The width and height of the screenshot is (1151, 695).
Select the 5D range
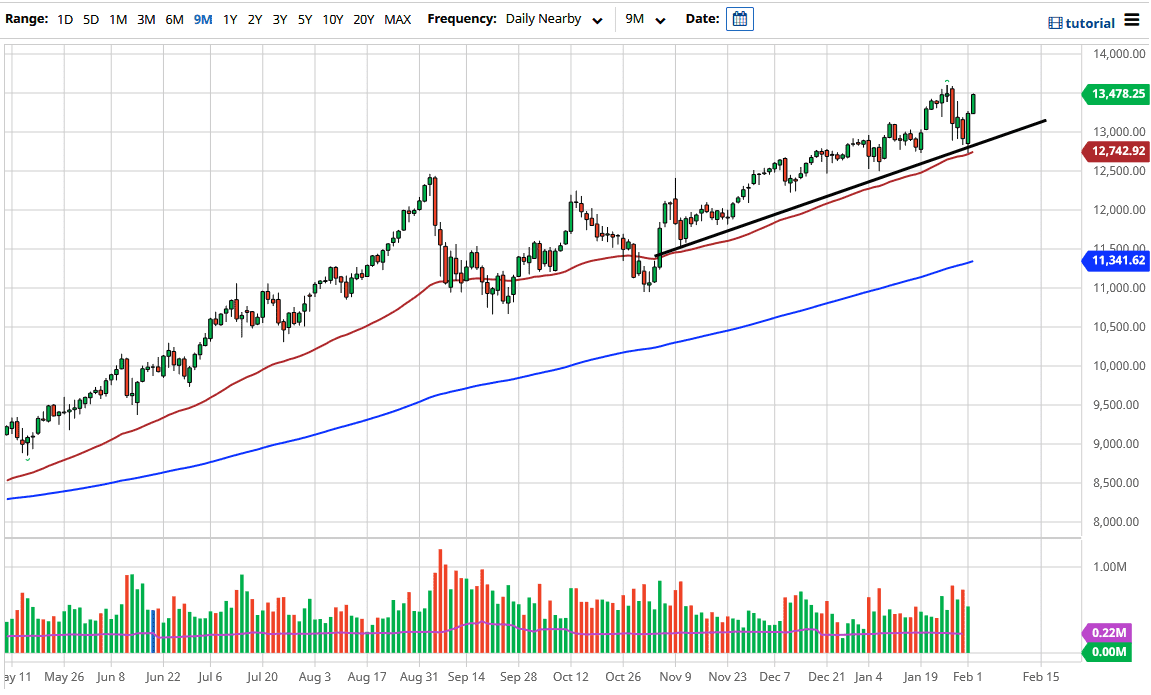point(89,18)
